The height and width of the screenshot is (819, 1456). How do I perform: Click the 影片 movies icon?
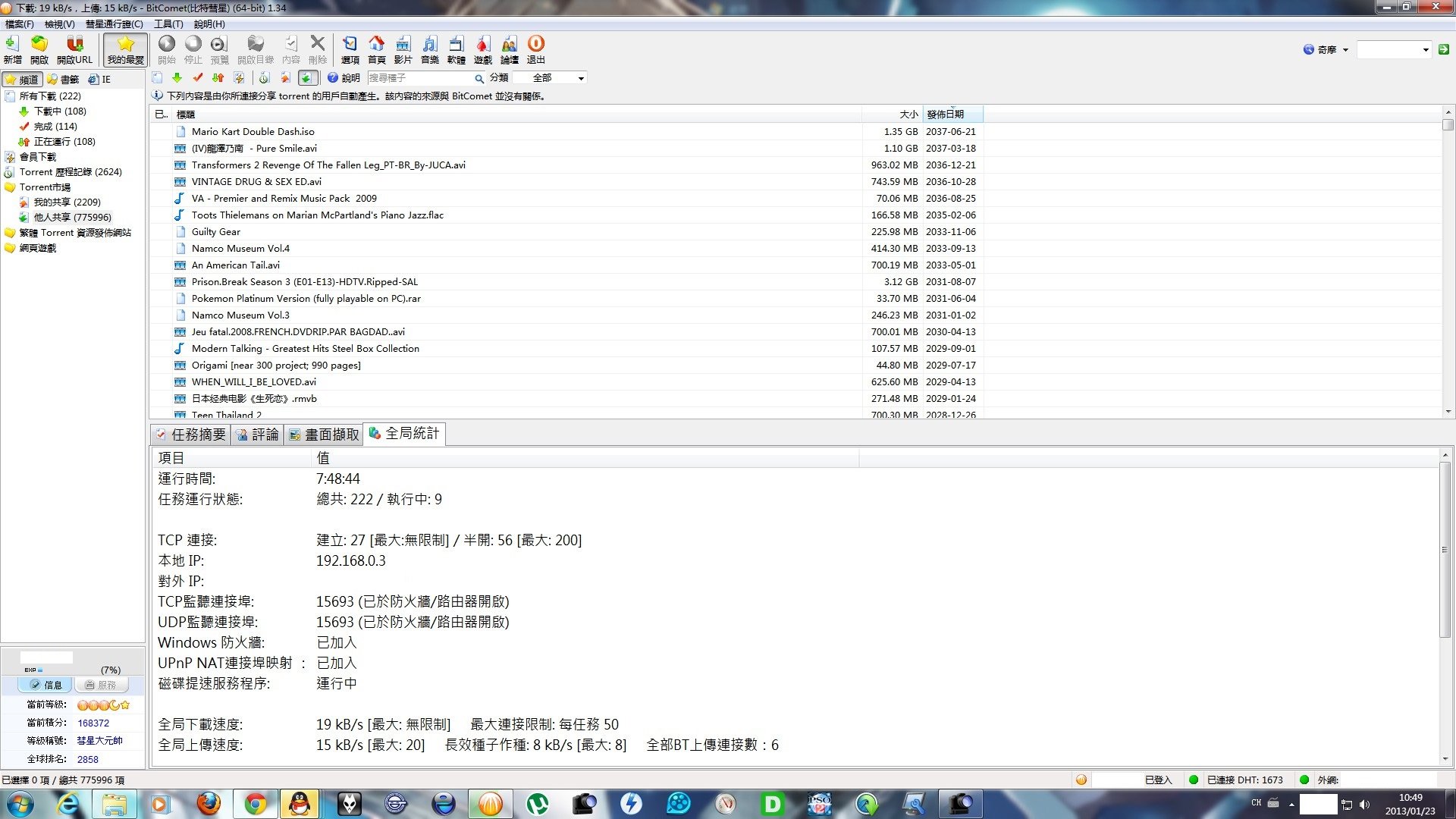(x=403, y=49)
